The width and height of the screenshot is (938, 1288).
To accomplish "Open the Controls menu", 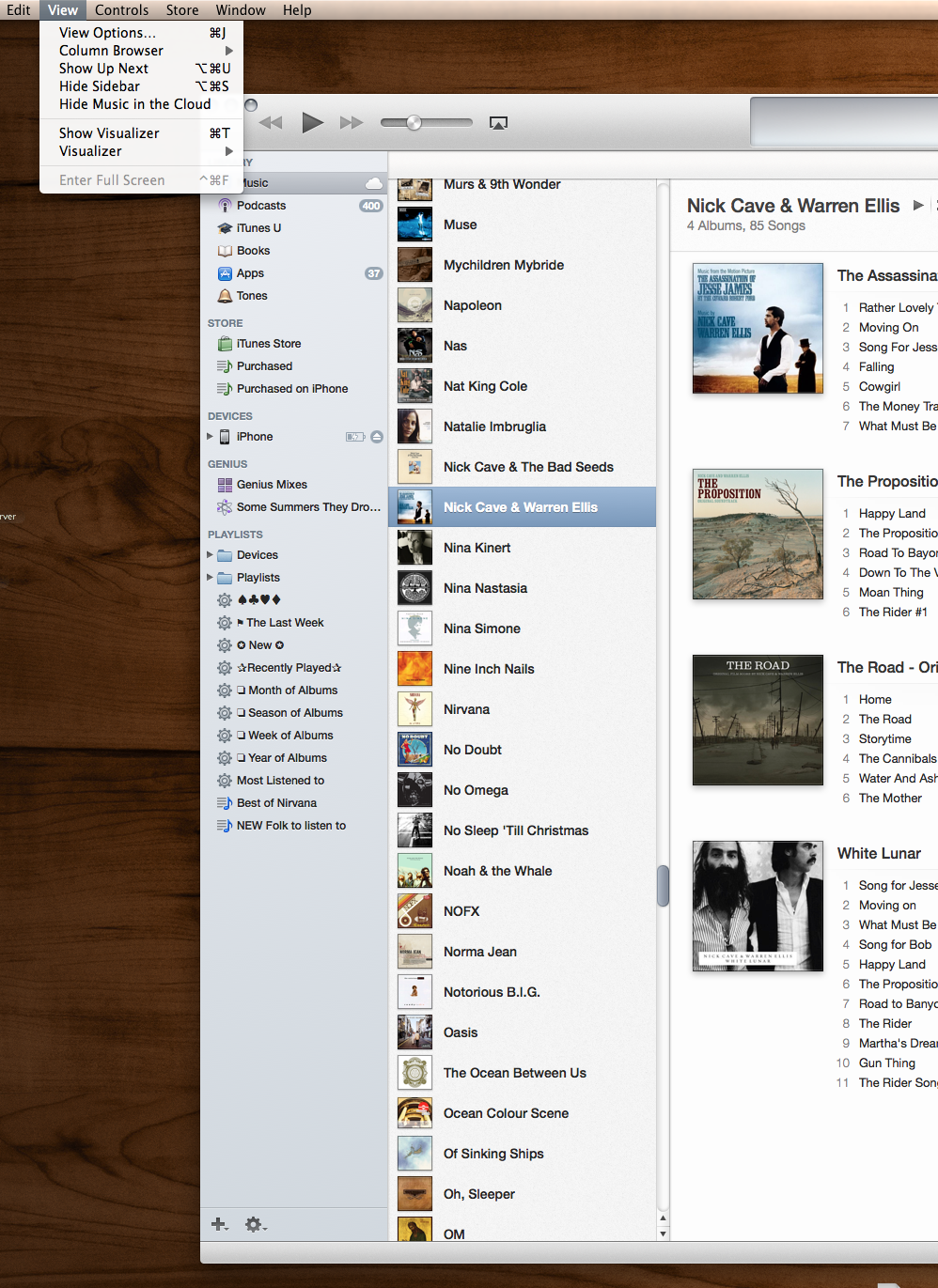I will point(122,10).
